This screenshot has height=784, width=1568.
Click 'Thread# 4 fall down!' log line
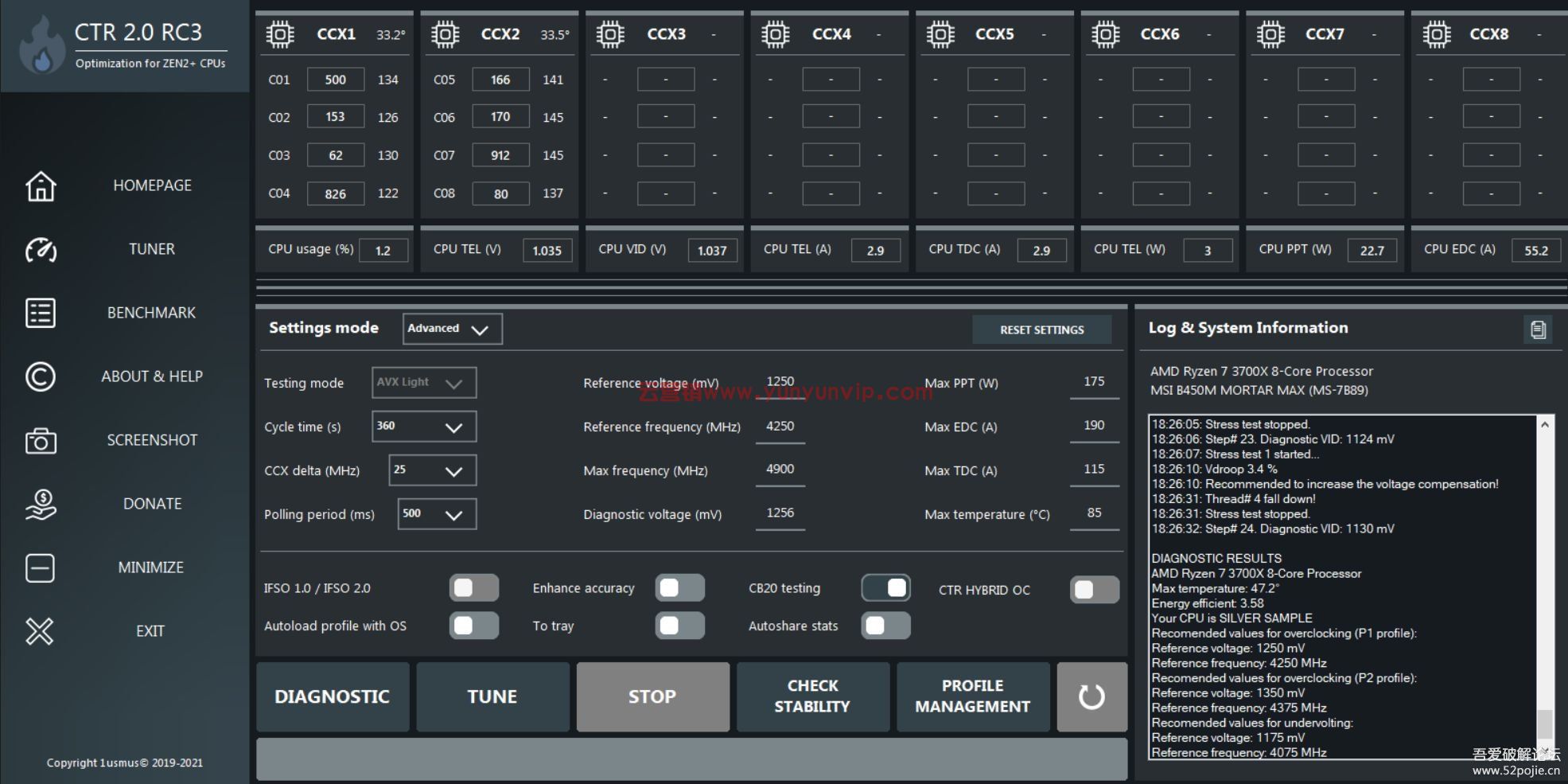[1234, 499]
